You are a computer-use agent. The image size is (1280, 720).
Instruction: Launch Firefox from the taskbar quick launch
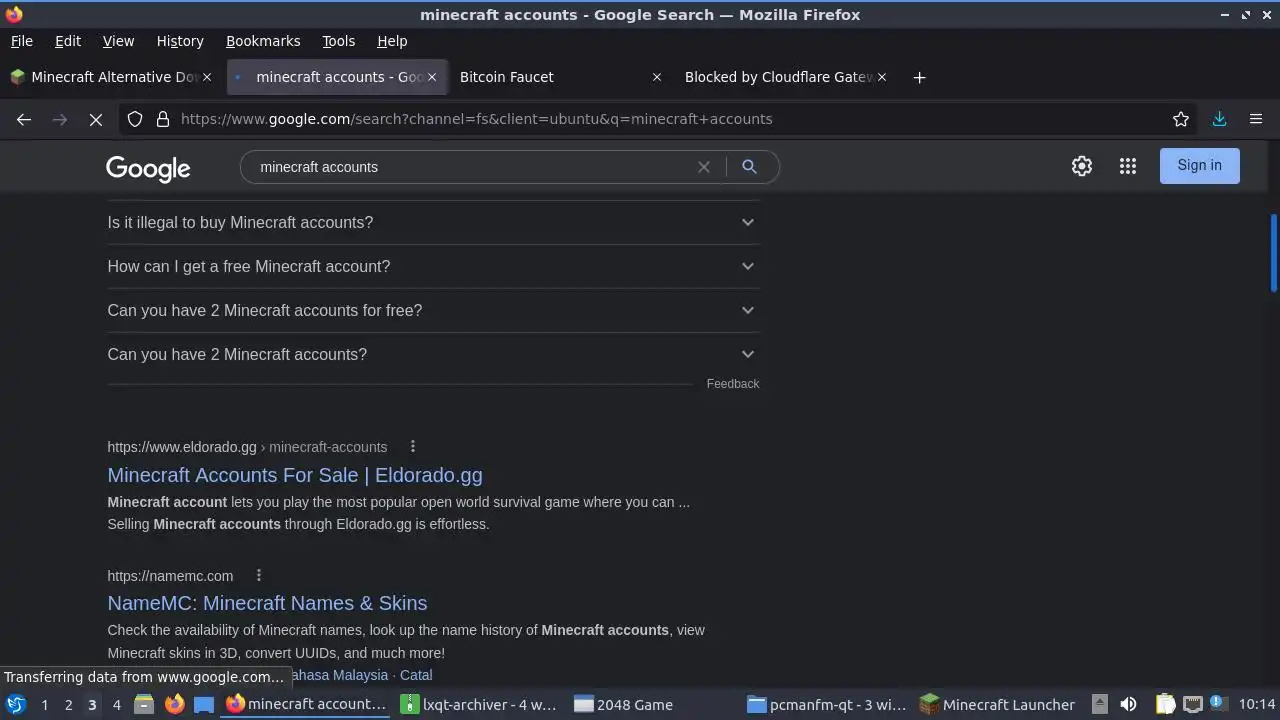[174, 704]
